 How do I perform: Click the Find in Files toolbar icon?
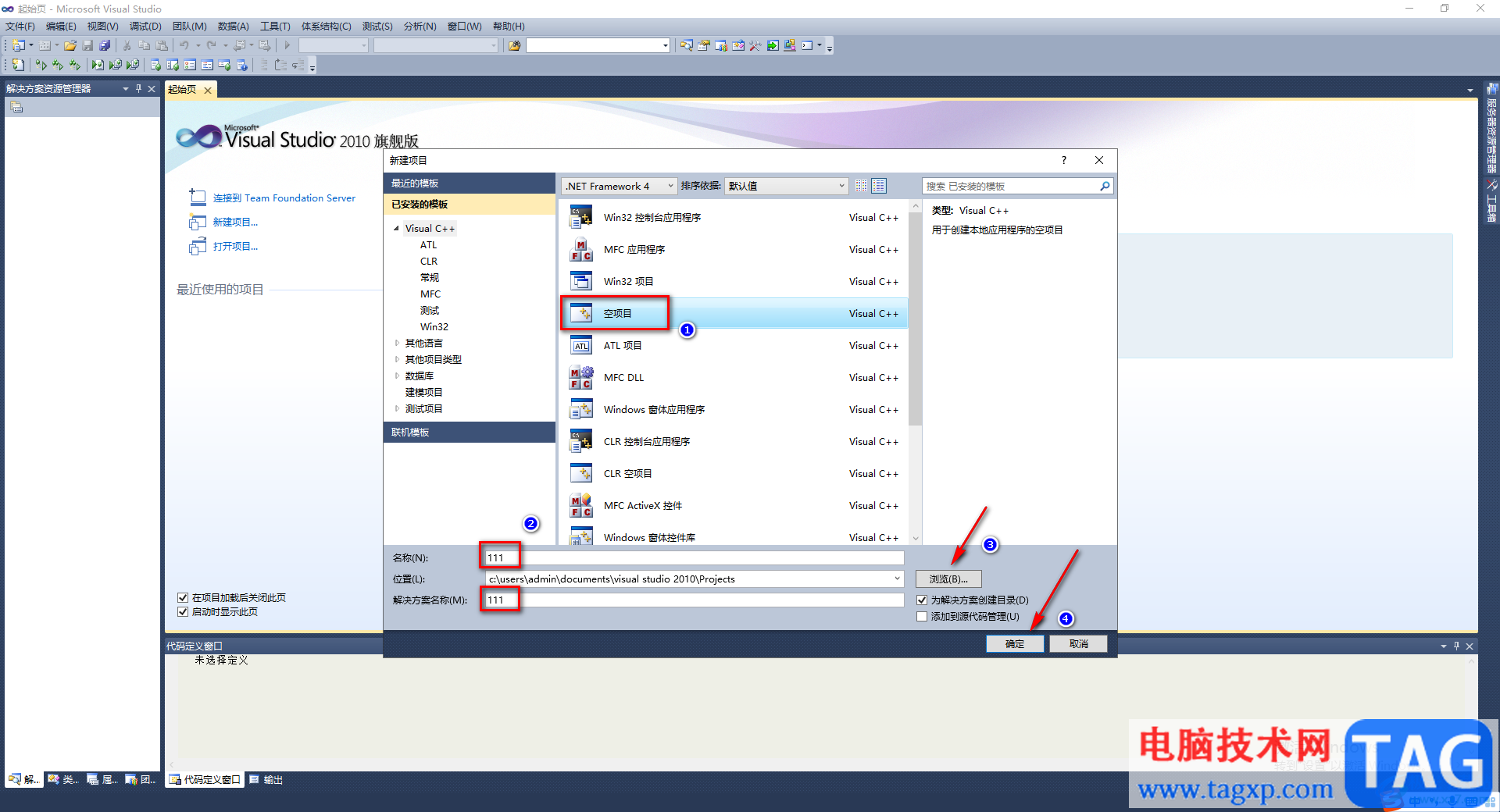(x=514, y=45)
